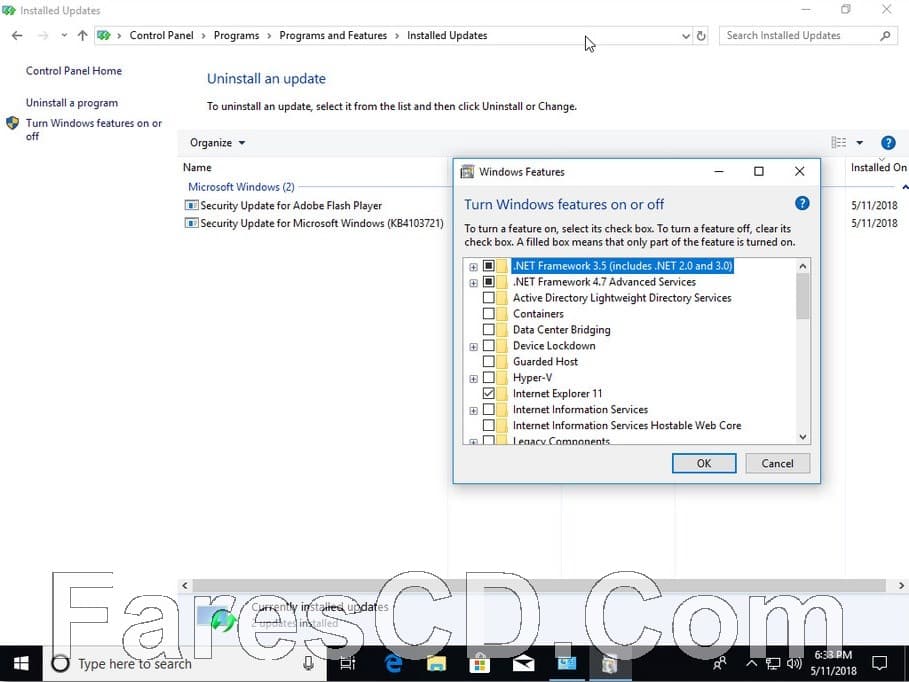Enable the Containers feature checkbox
The height and width of the screenshot is (682, 909).
point(489,314)
